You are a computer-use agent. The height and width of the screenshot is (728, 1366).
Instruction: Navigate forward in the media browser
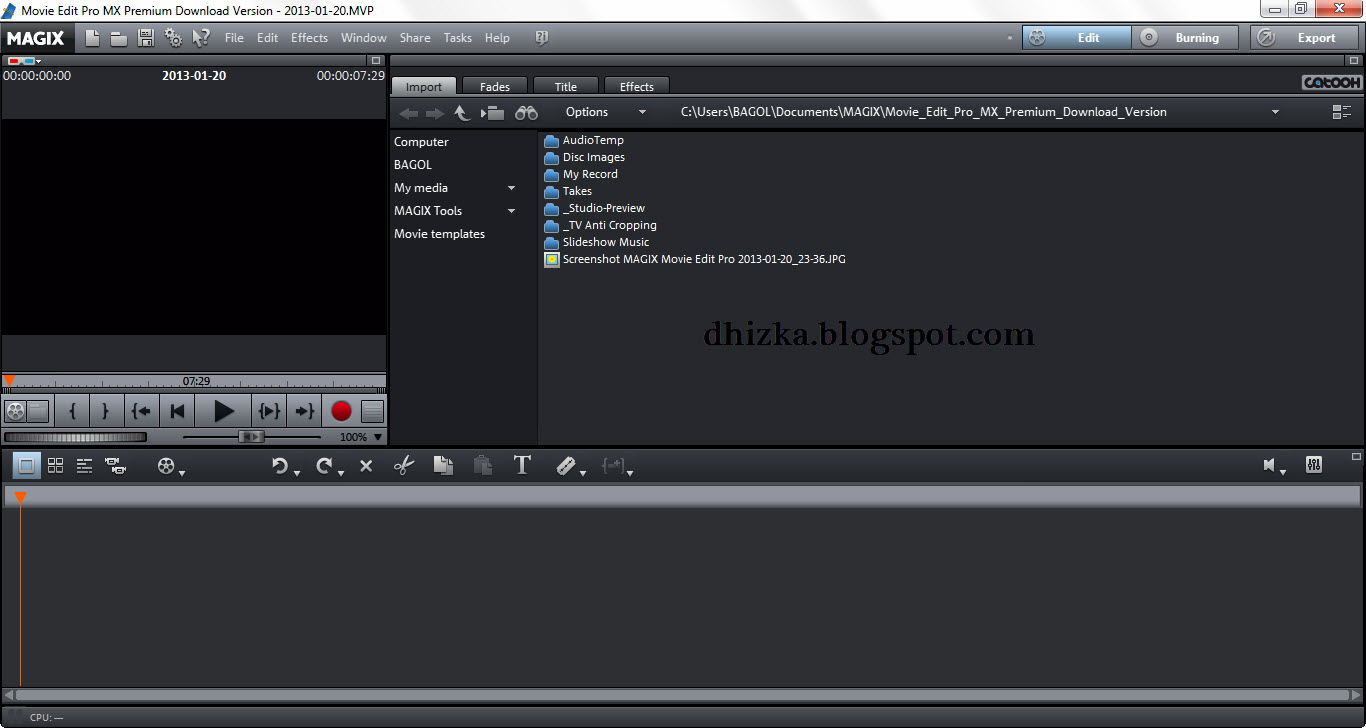click(x=434, y=113)
